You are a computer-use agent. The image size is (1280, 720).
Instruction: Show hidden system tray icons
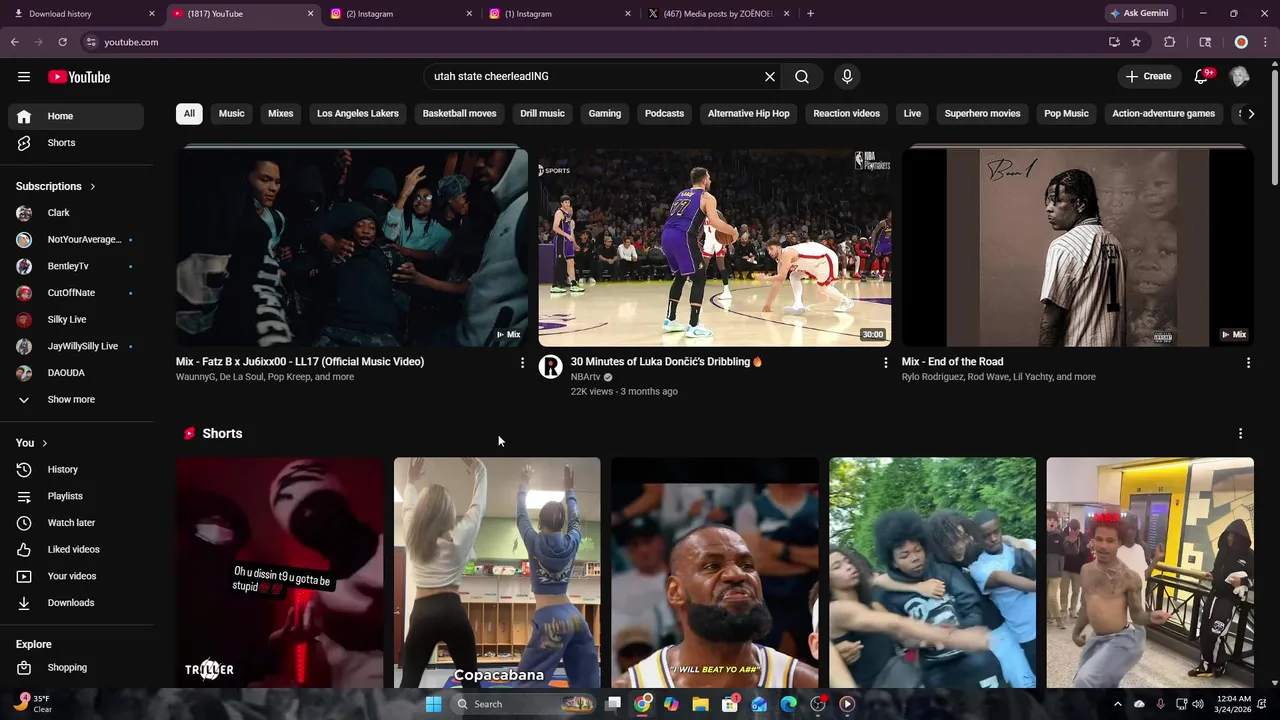pyautogui.click(x=1118, y=704)
